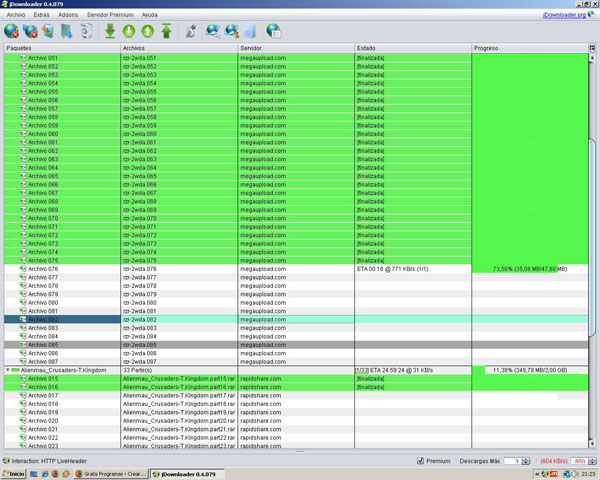The width and height of the screenshot is (600, 480).
Task: Open the Addons menu
Action: point(68,15)
